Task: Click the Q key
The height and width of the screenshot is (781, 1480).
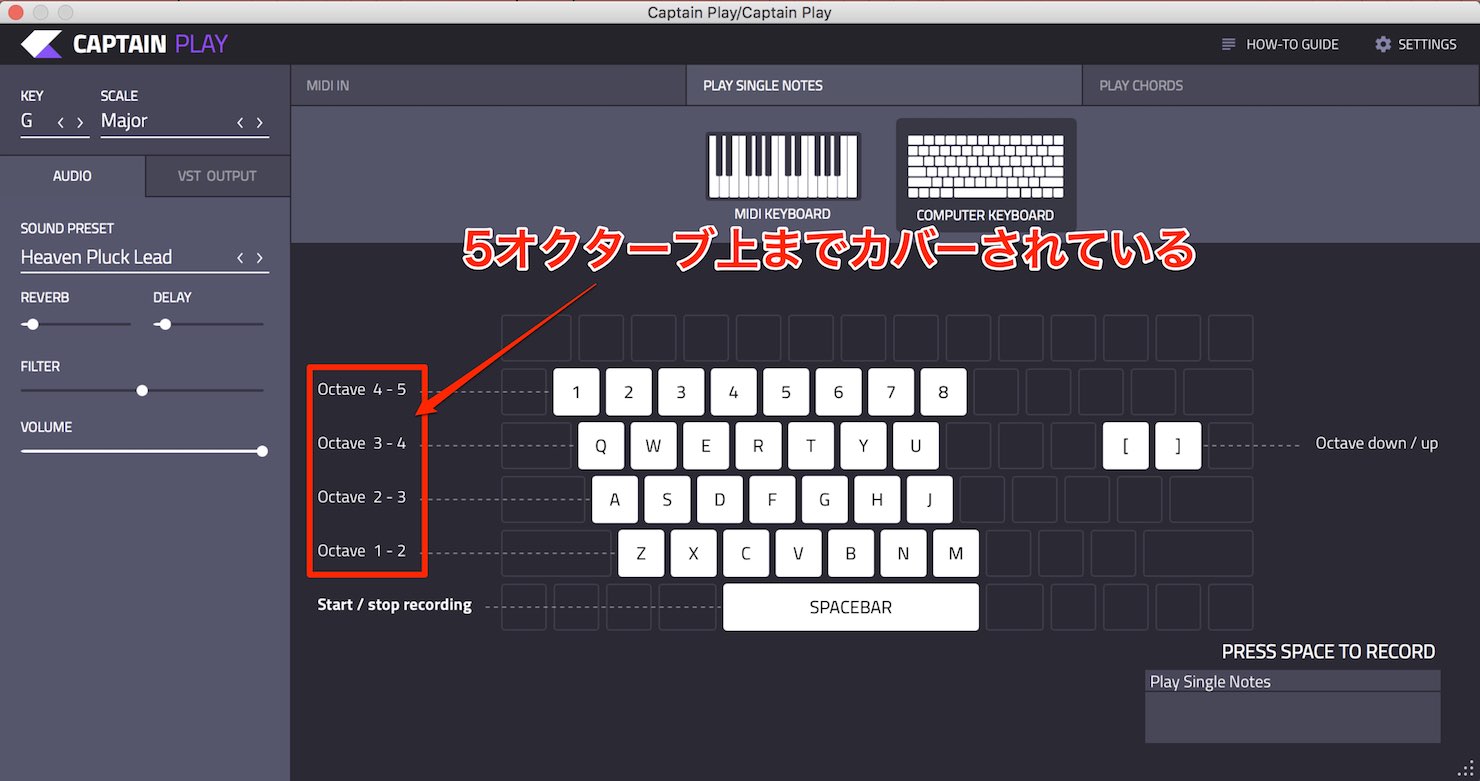Action: tap(601, 446)
